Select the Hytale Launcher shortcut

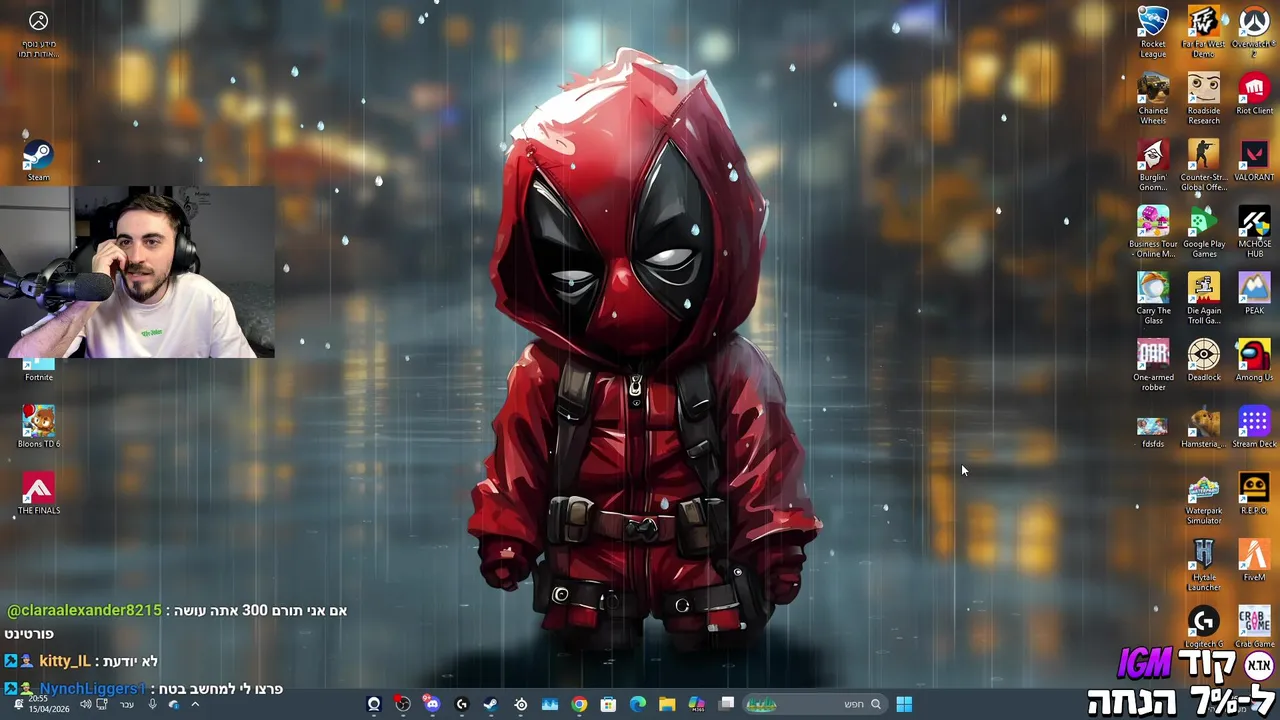[1203, 565]
